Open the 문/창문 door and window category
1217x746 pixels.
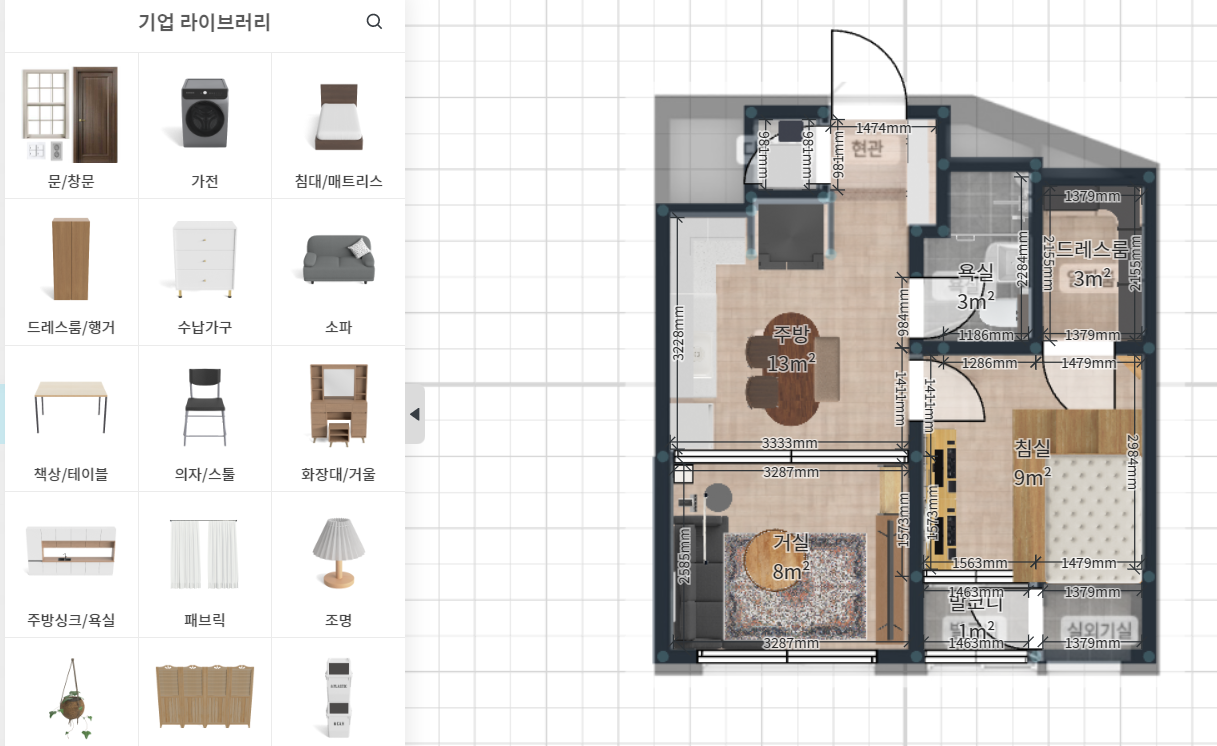point(71,126)
